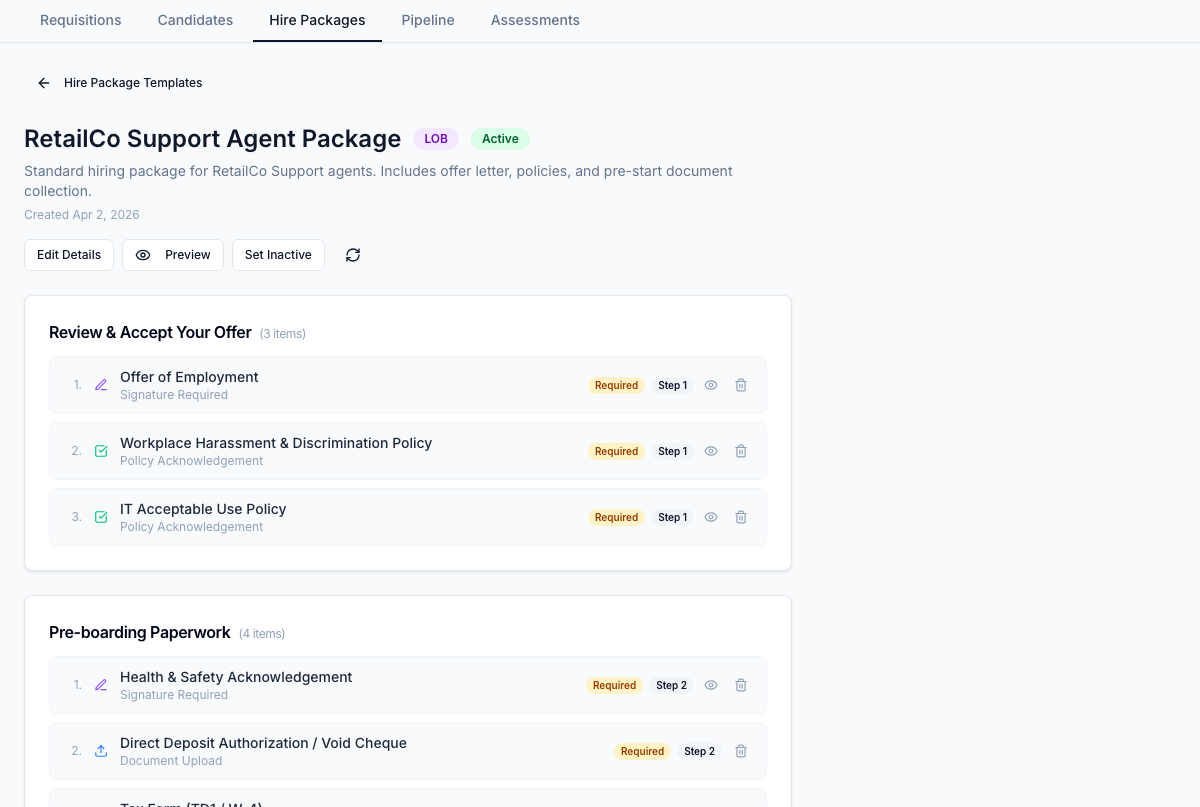Viewport: 1200px width, 807px height.
Task: Delete the Health & Safety Acknowledgement item
Action: click(741, 685)
